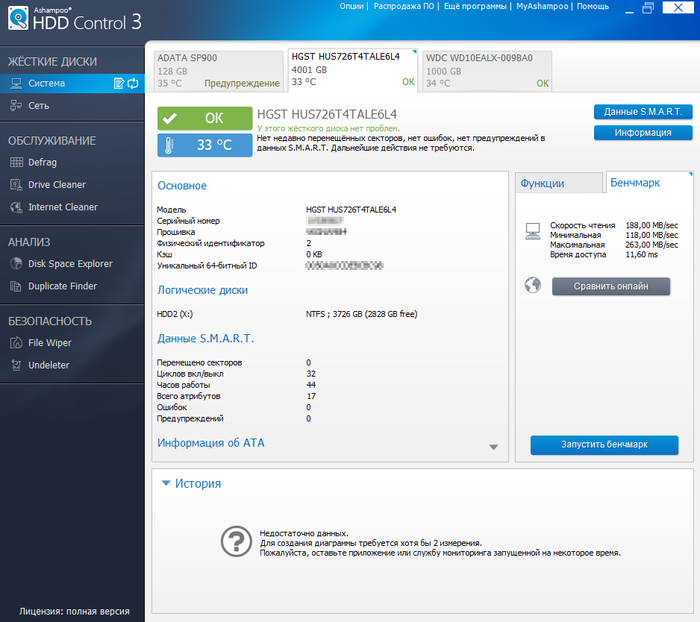Click the green OK status box
Viewport: 700px width, 622px height.
coord(204,118)
